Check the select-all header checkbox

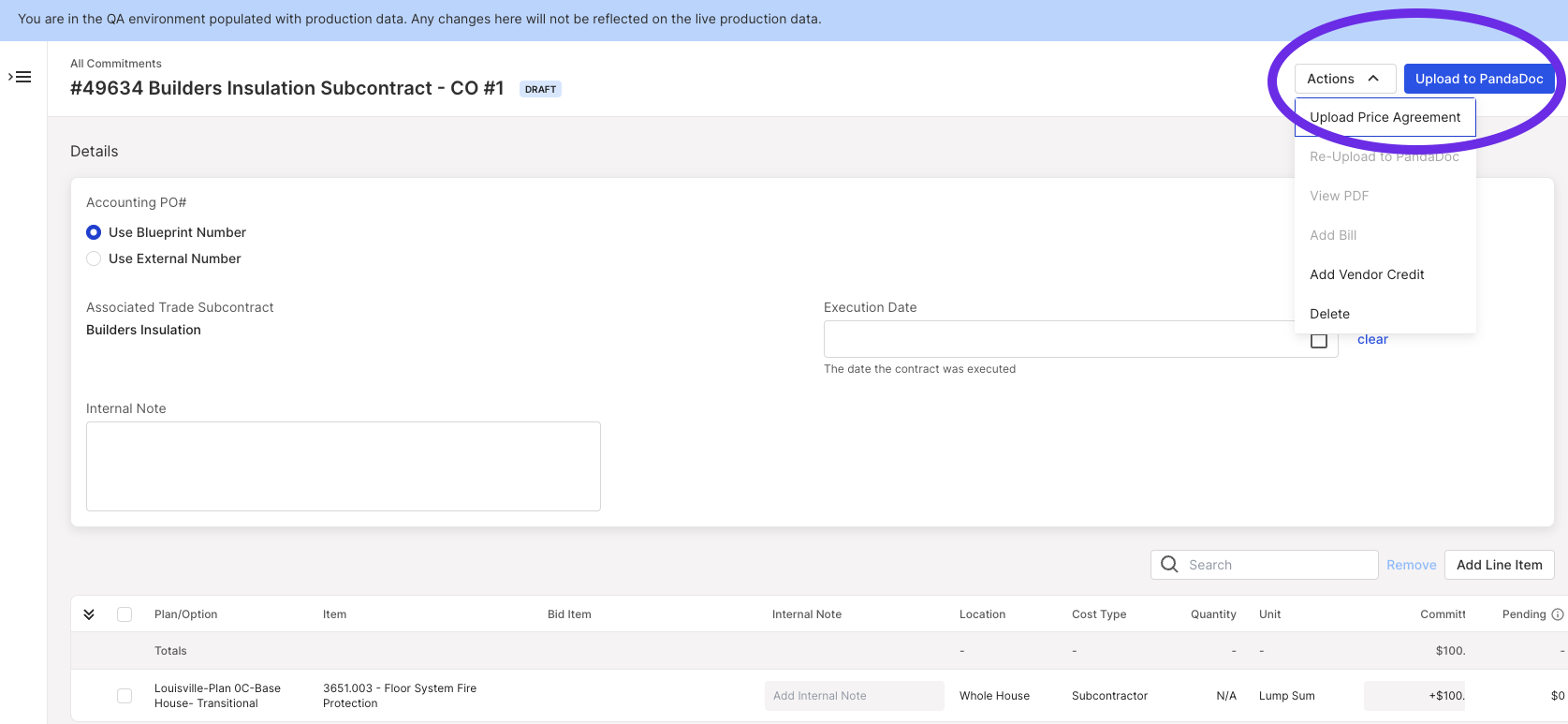[x=125, y=614]
